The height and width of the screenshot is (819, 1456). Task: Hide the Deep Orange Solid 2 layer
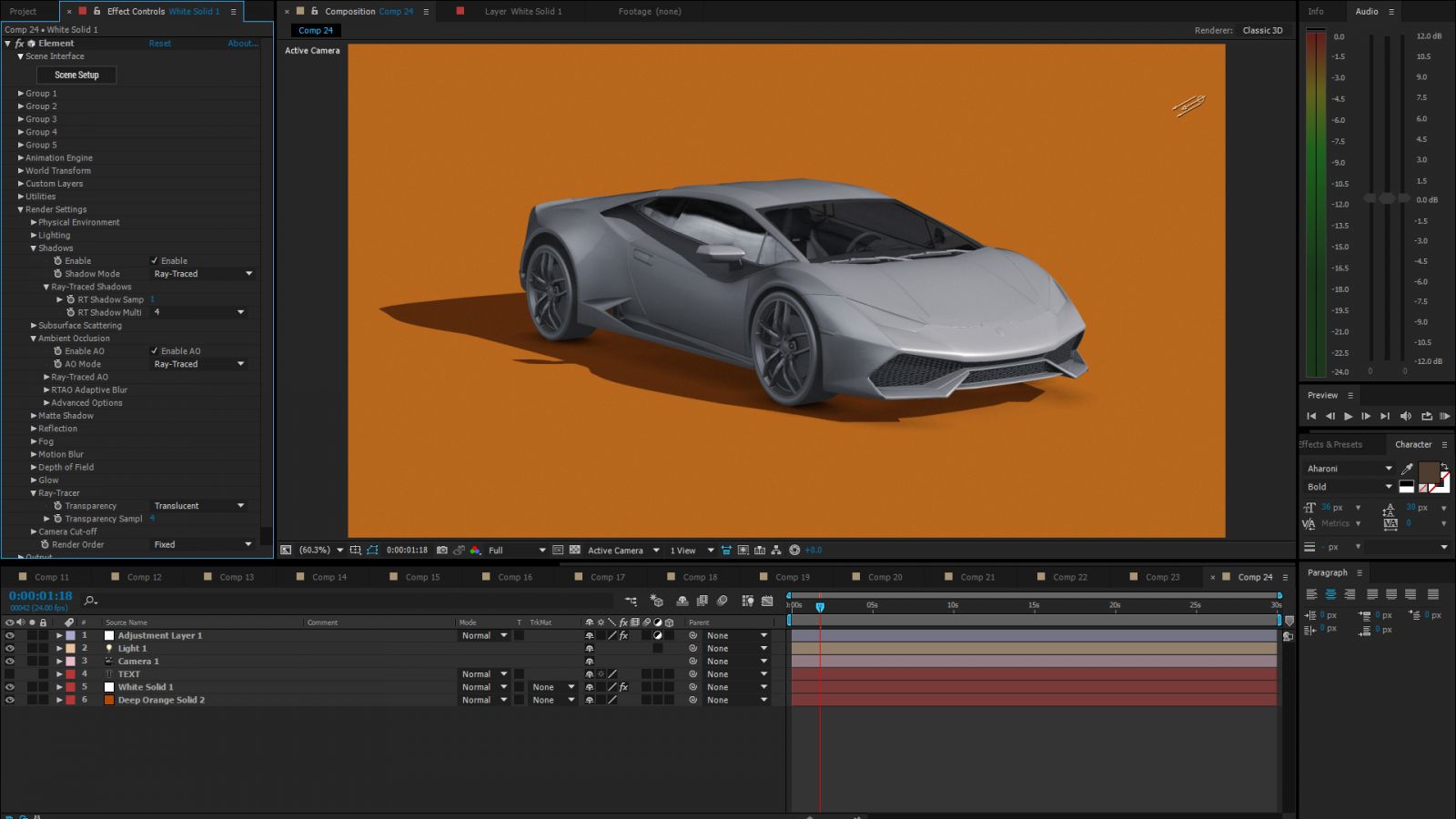[10, 700]
